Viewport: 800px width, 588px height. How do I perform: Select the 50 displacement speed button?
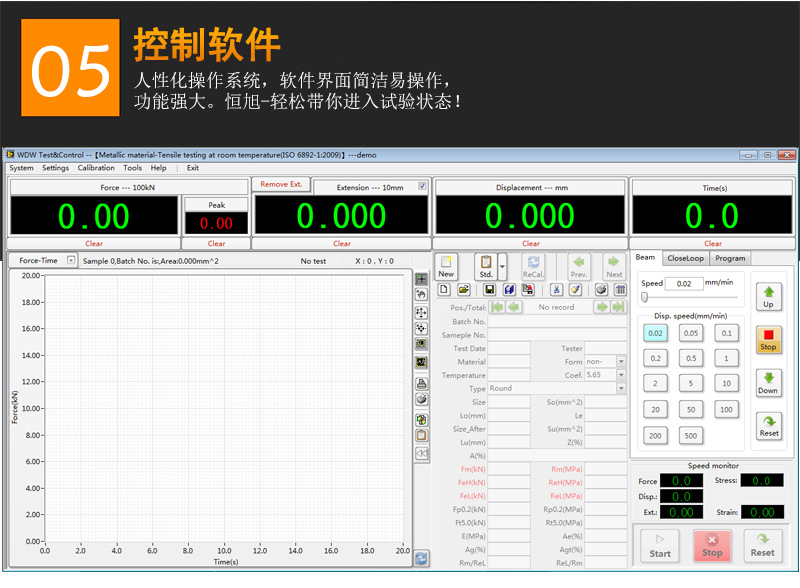pos(691,409)
